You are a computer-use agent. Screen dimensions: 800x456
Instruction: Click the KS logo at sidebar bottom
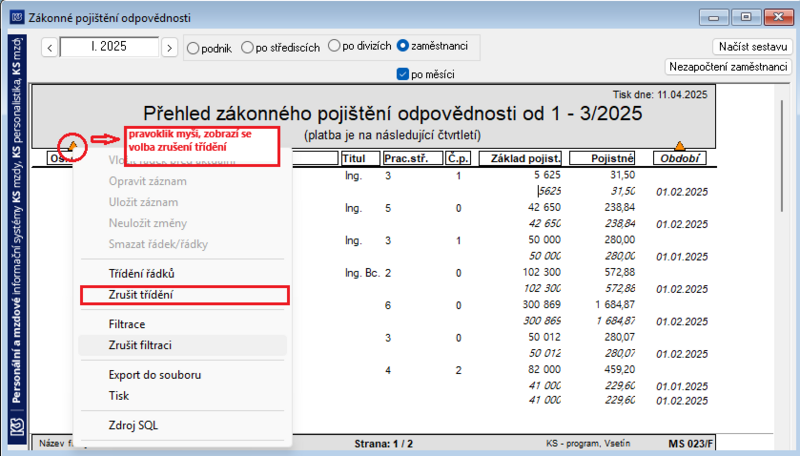click(x=17, y=426)
